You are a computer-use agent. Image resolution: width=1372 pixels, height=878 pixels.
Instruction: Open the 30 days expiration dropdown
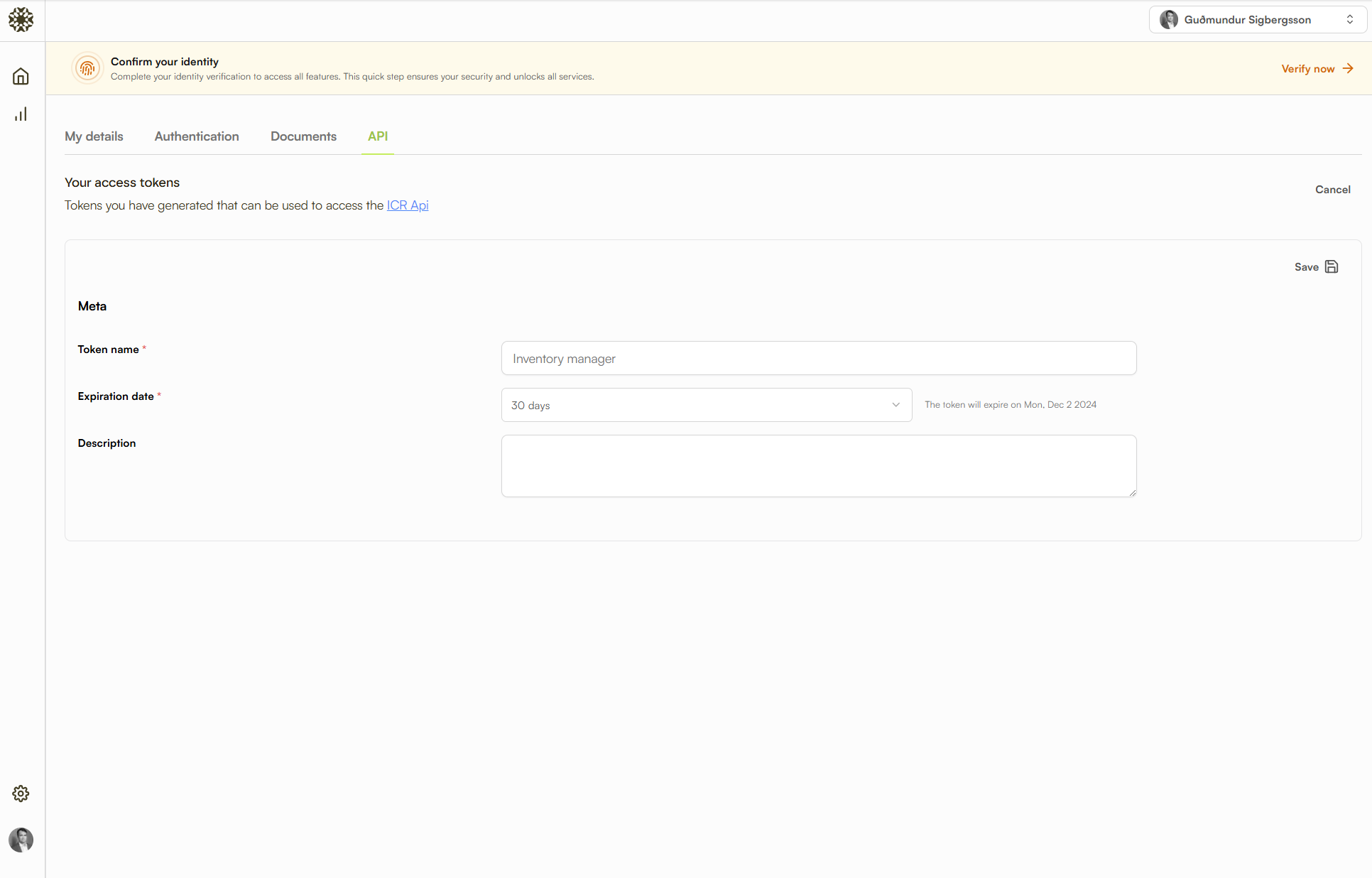(x=706, y=405)
